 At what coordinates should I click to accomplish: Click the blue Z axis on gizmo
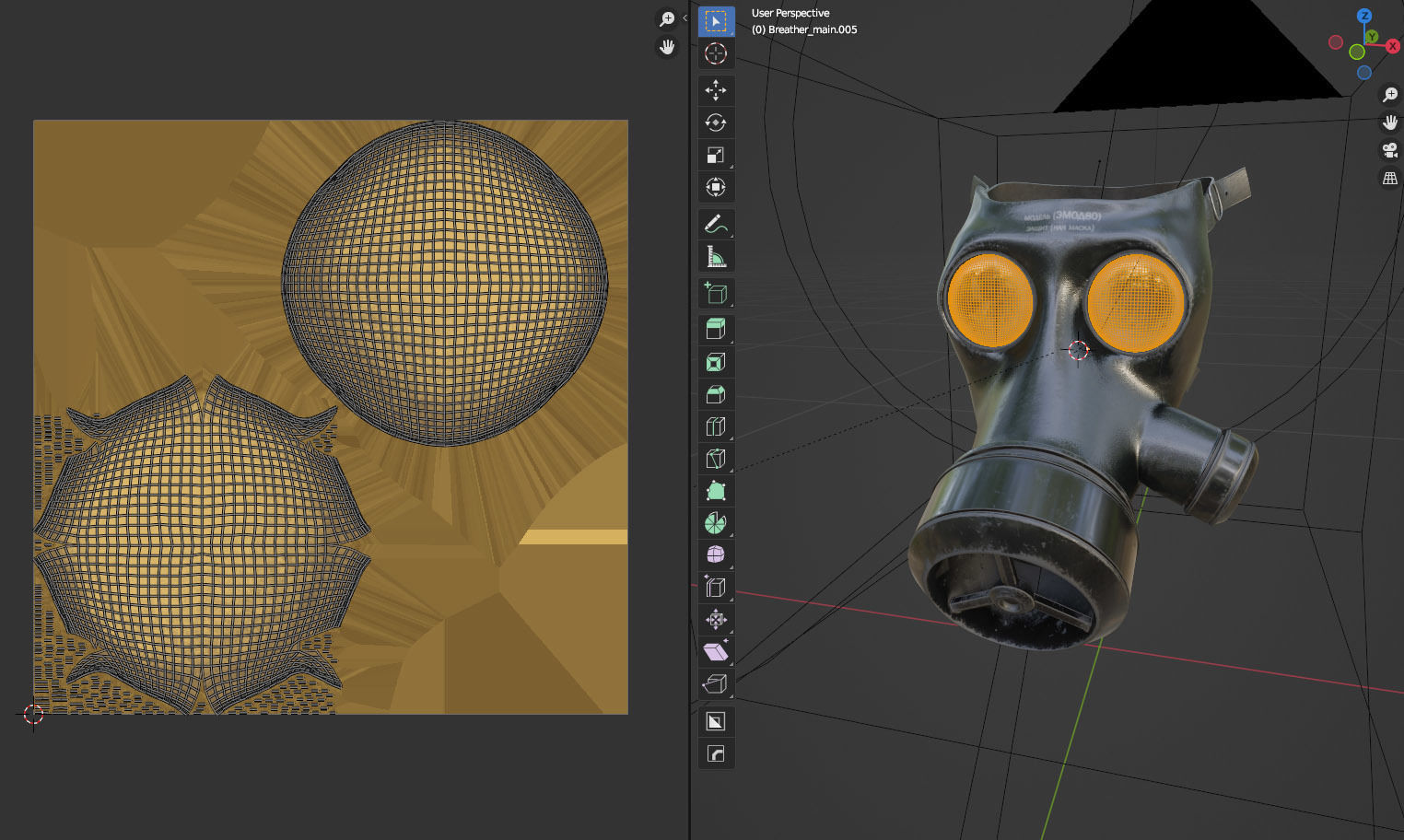[x=1364, y=16]
